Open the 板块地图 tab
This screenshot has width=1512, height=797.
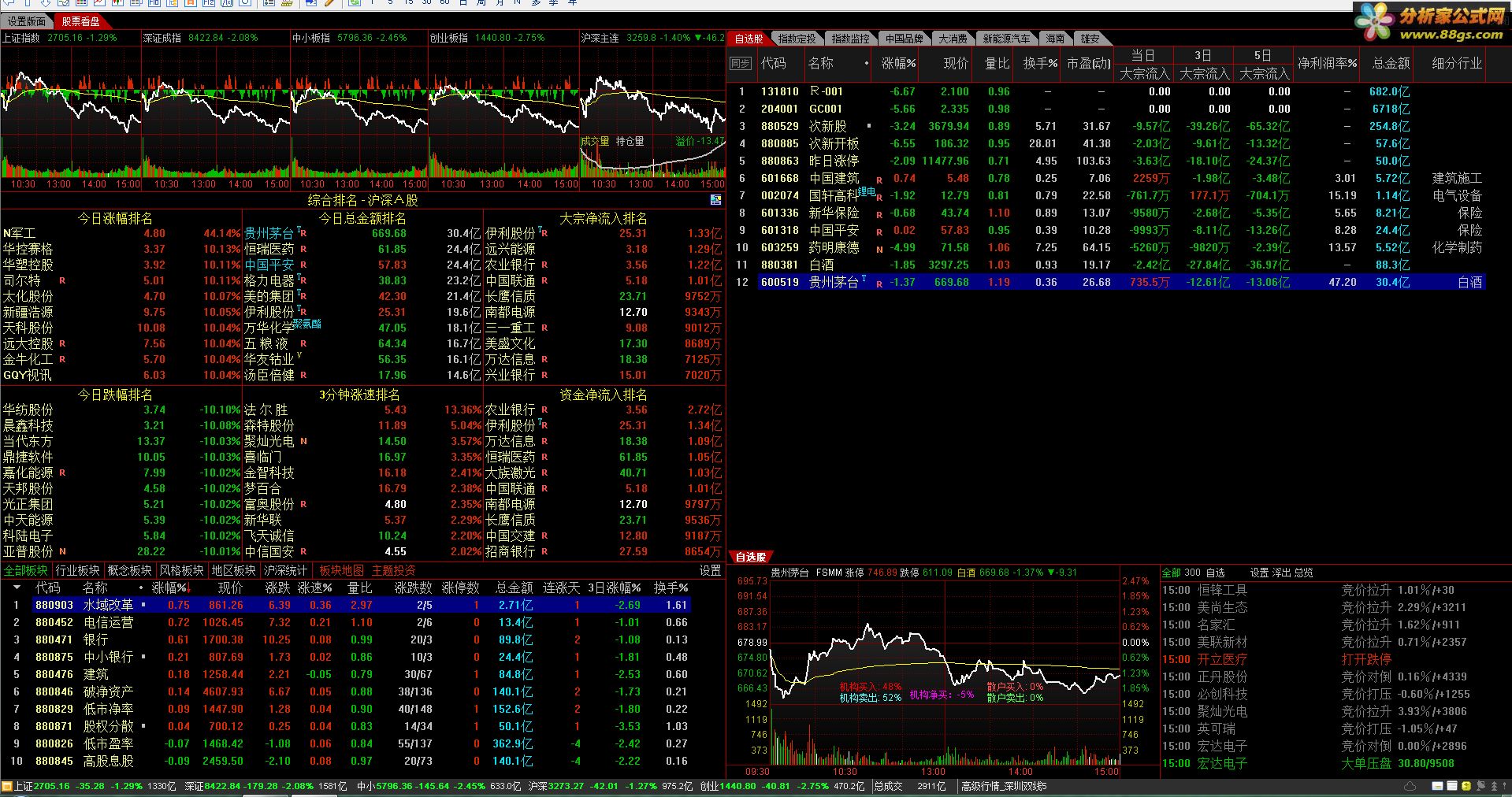click(x=342, y=570)
